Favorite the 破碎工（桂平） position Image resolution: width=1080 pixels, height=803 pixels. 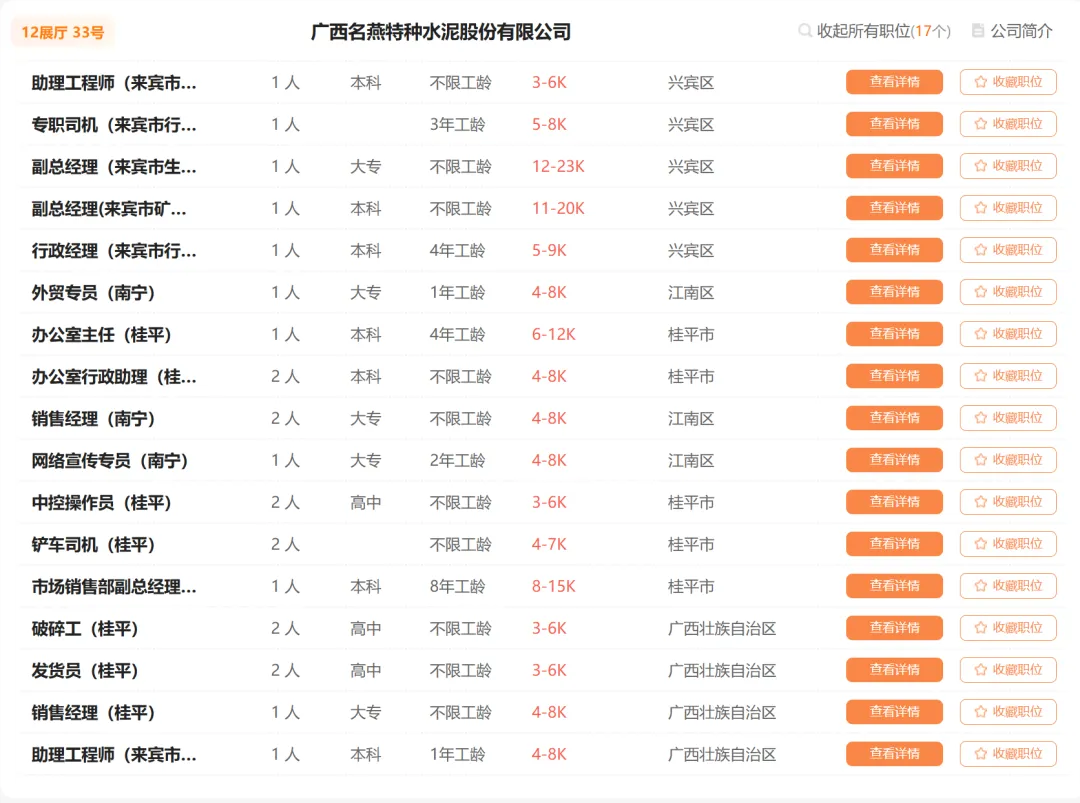(x=1008, y=628)
